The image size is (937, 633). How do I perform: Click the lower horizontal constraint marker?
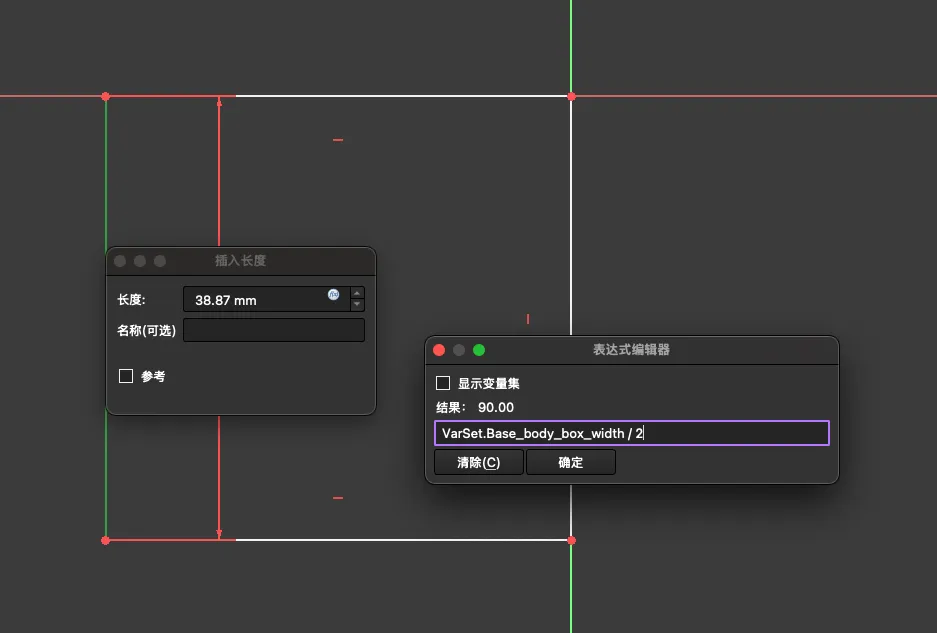coord(338,497)
